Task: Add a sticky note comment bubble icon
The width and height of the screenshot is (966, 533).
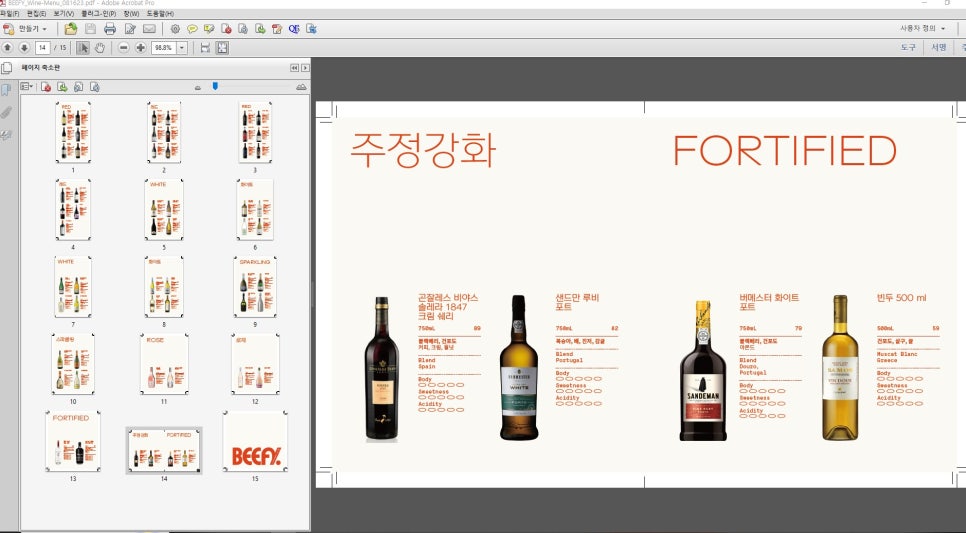Action: click(x=192, y=29)
